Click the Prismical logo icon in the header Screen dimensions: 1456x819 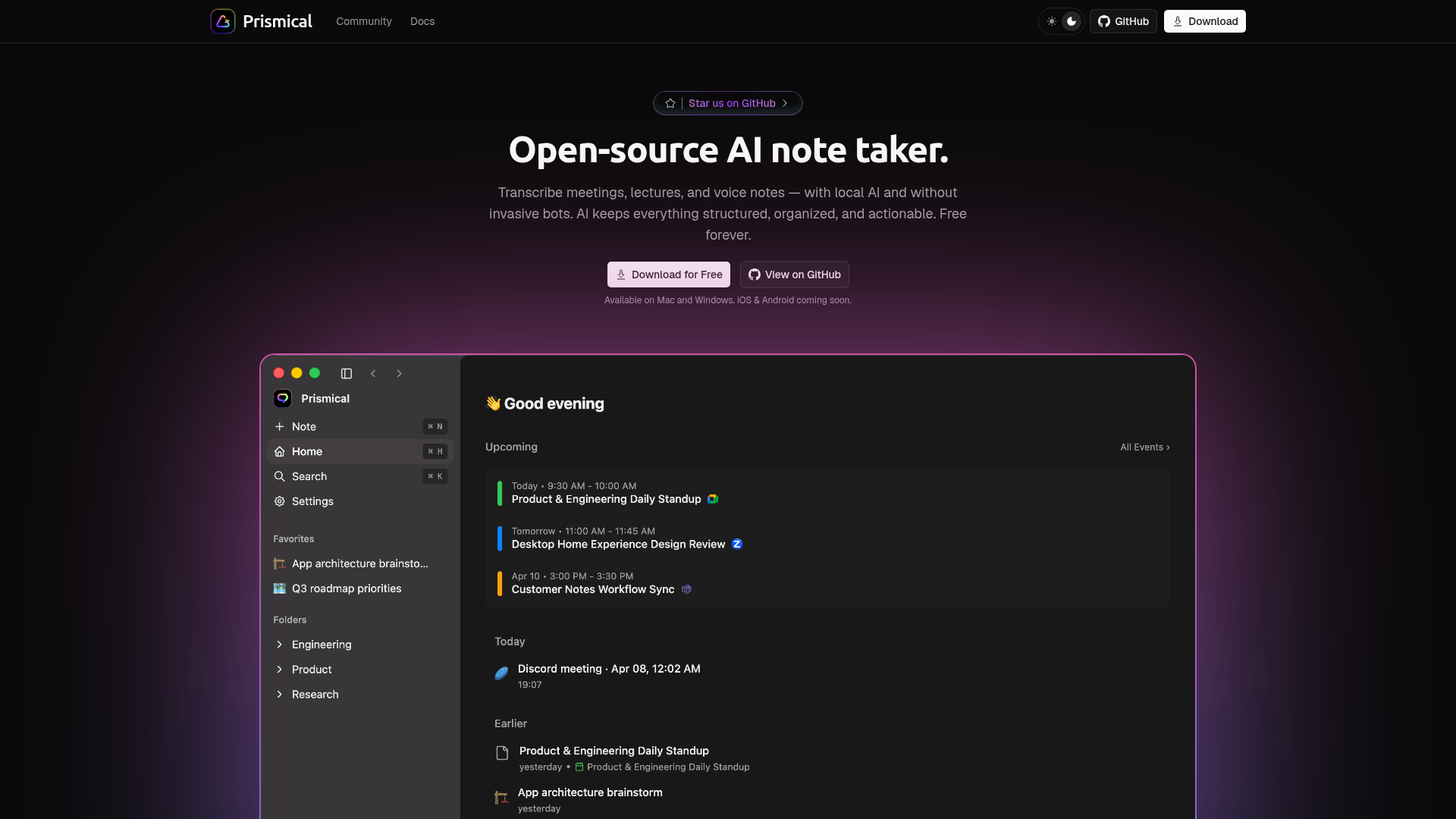click(x=223, y=21)
